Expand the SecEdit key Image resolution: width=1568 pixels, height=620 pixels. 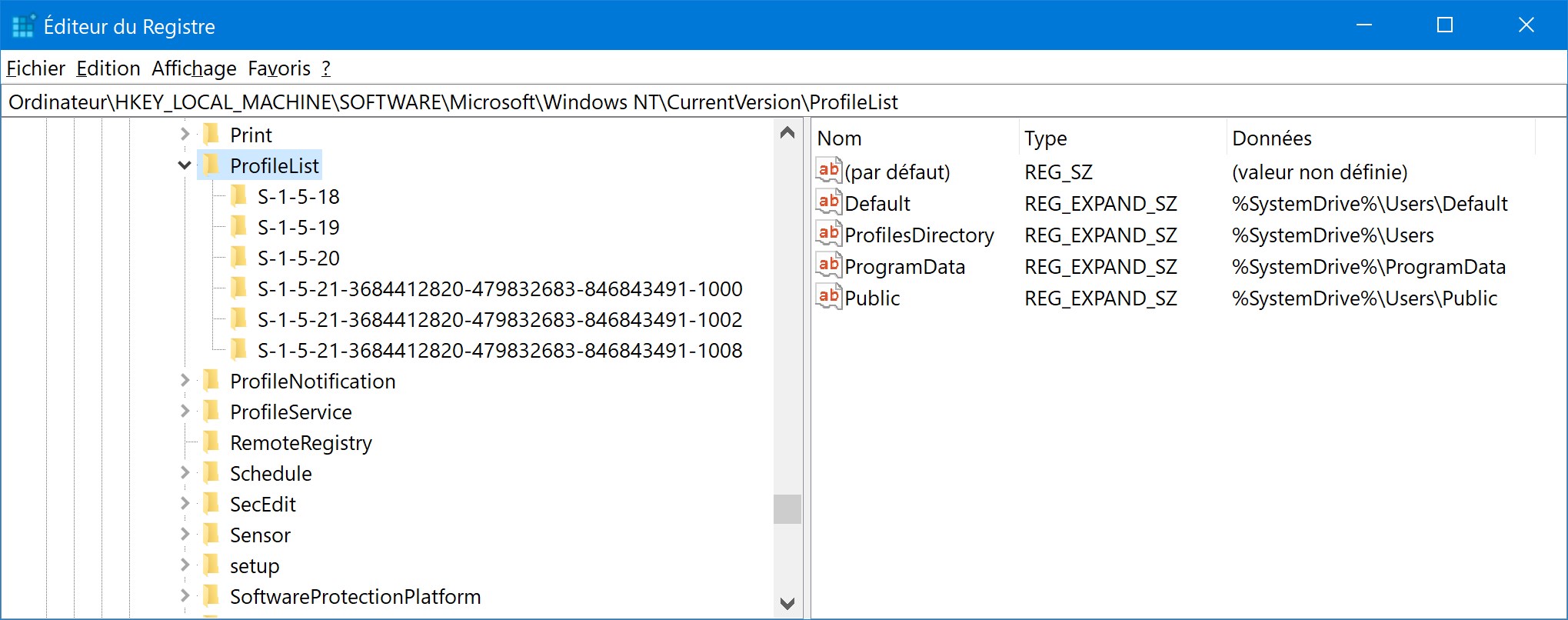[185, 503]
